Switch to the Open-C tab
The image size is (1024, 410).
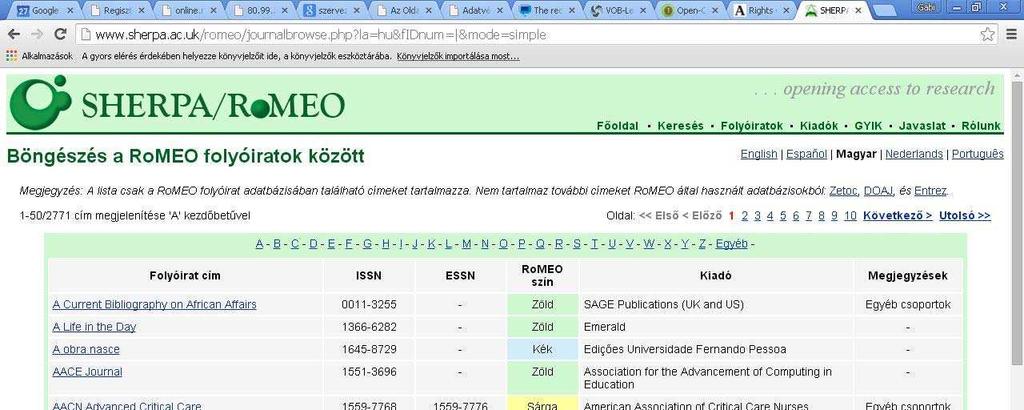tap(691, 10)
